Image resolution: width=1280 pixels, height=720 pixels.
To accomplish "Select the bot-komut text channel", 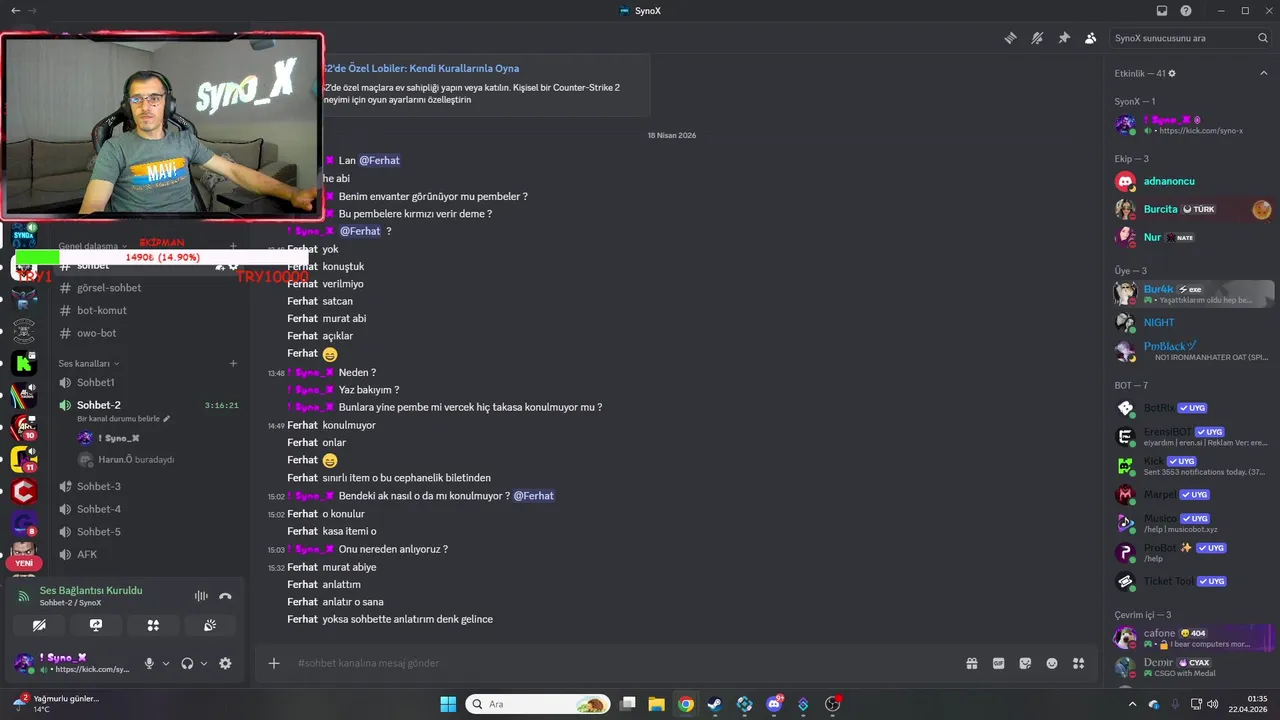I will pyautogui.click(x=148, y=310).
